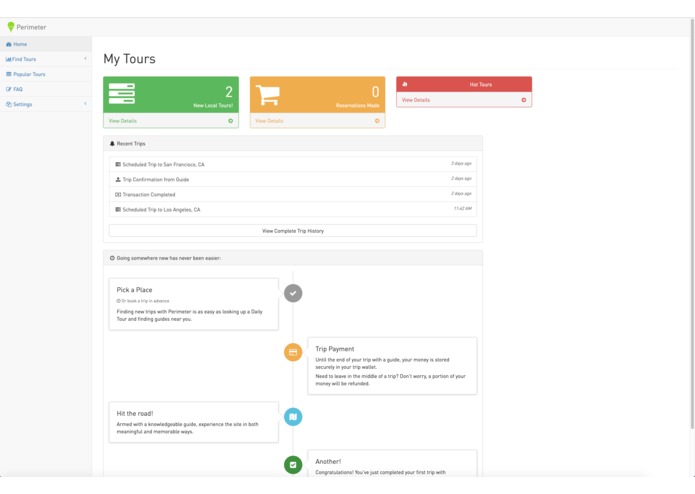Click the green arrow circle in New Local Tours footer

tap(230, 121)
